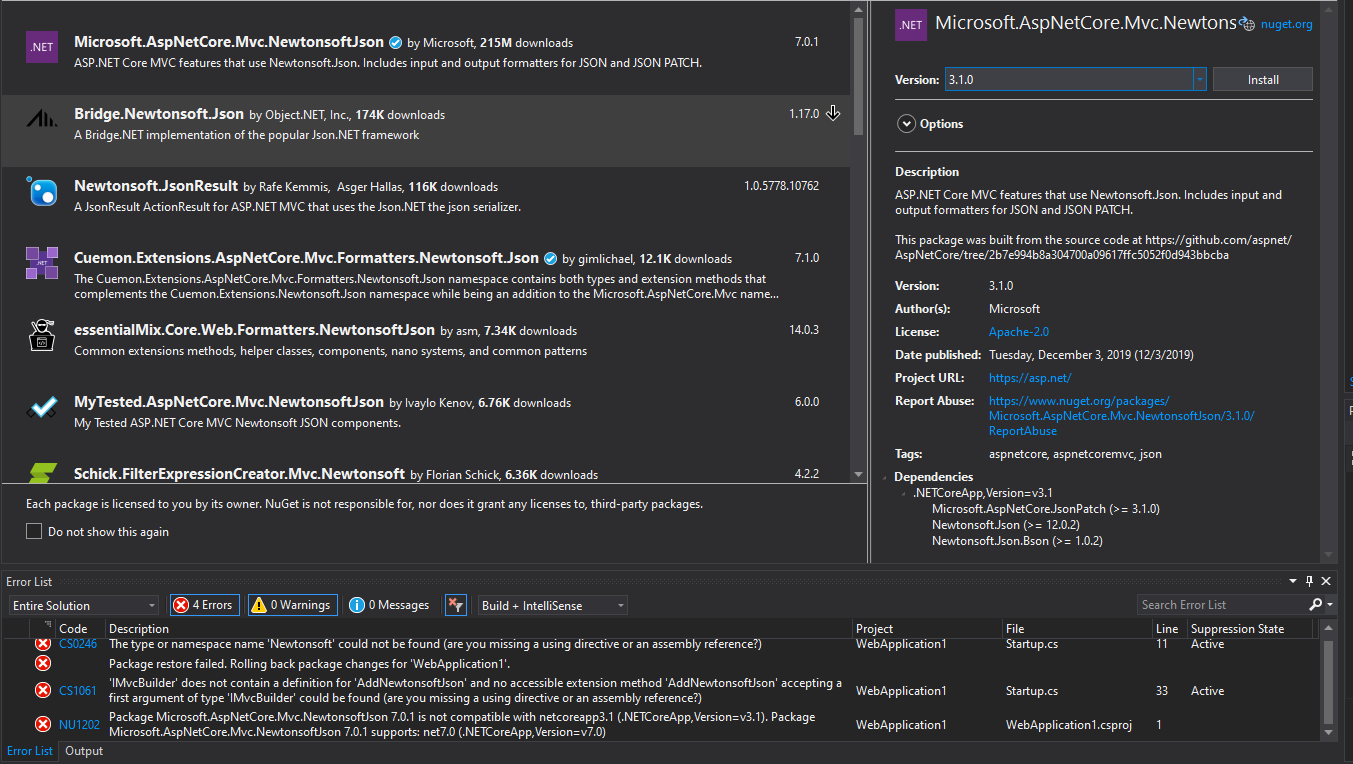The height and width of the screenshot is (764, 1353).
Task: Expand the Options section
Action: click(906, 123)
